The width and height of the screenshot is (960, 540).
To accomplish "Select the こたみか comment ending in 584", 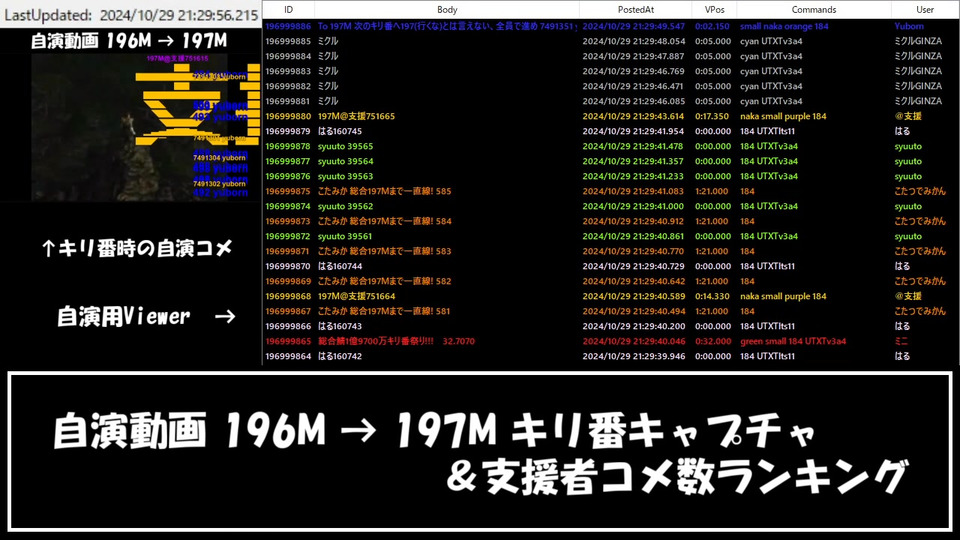I will coord(384,221).
